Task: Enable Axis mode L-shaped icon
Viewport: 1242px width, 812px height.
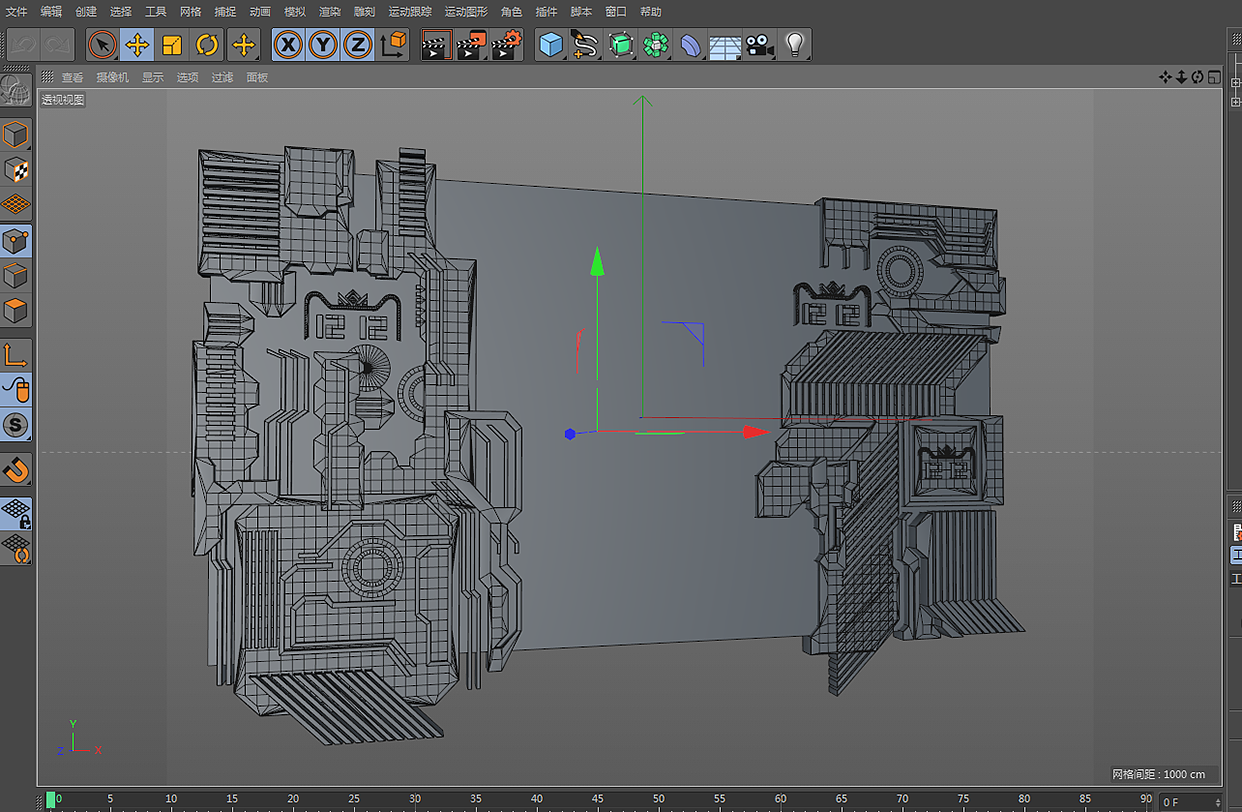Action: [16, 355]
